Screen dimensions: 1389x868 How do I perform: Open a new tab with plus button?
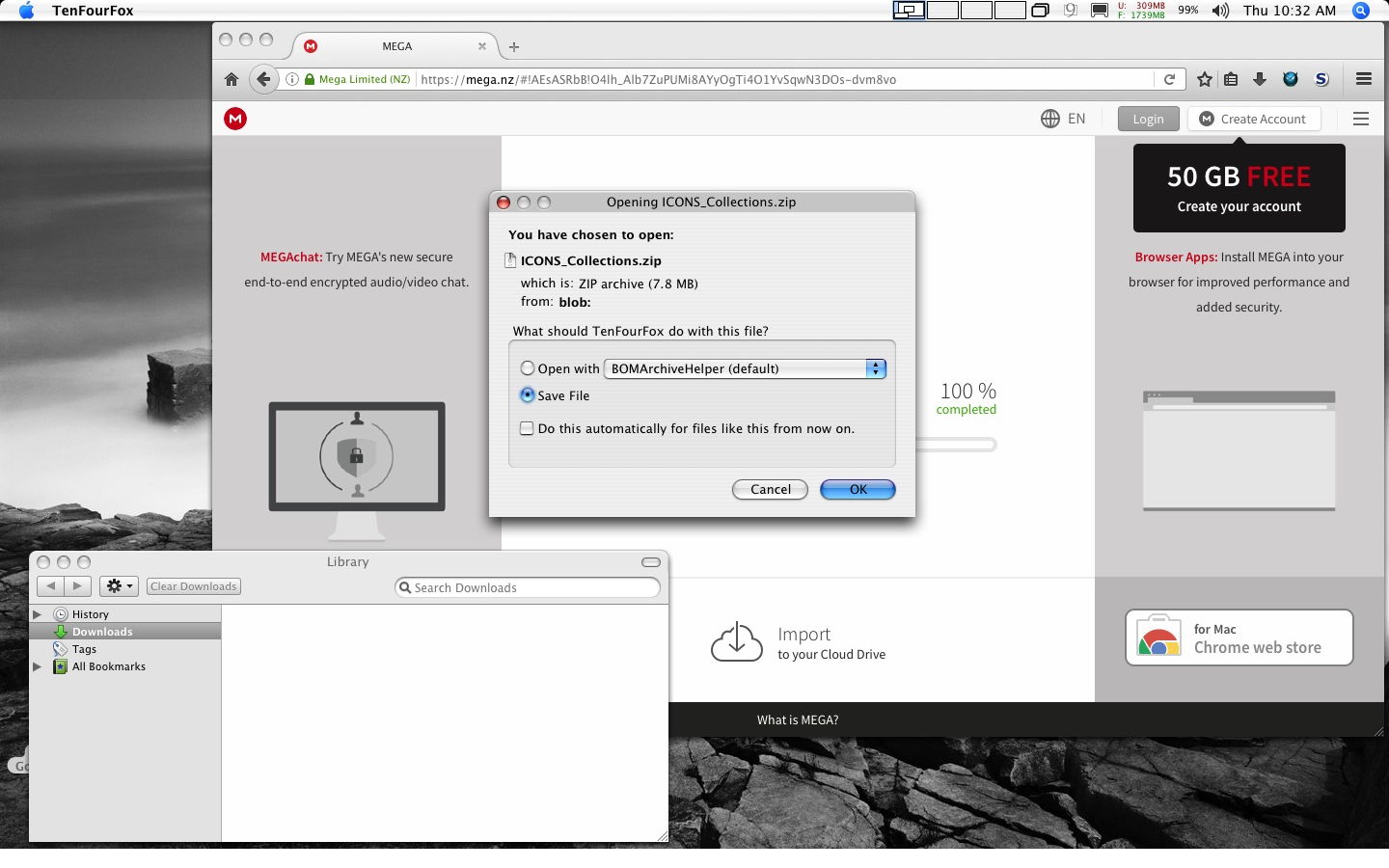[x=514, y=46]
